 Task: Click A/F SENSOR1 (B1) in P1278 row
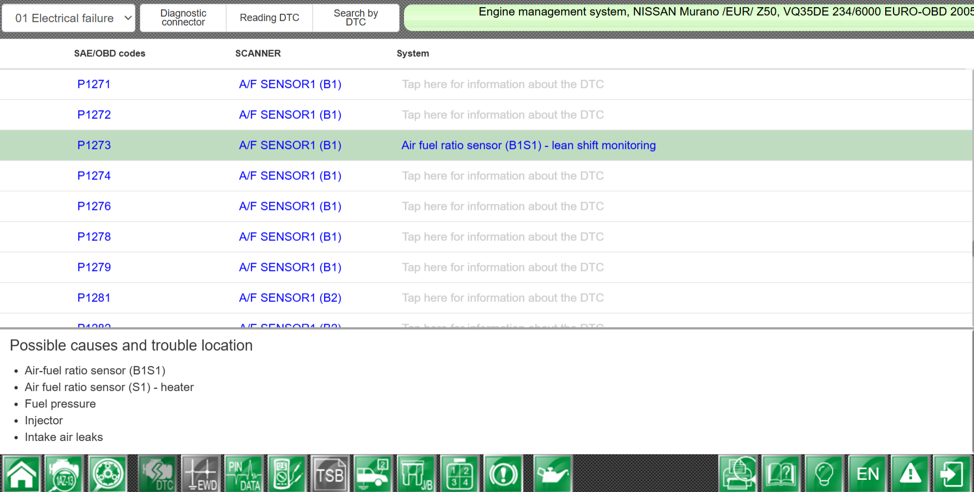pos(290,236)
